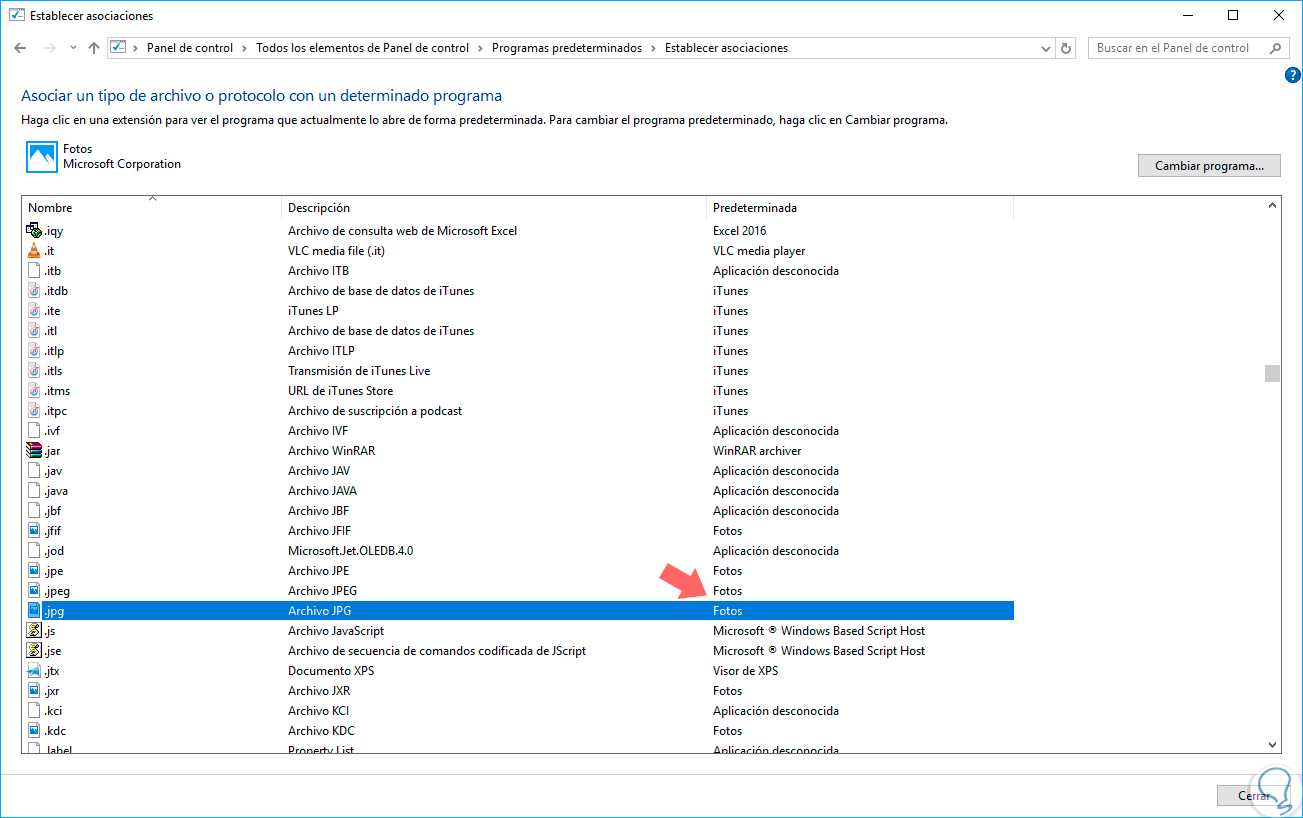Click the photo icon beside .jfif

tap(34, 530)
